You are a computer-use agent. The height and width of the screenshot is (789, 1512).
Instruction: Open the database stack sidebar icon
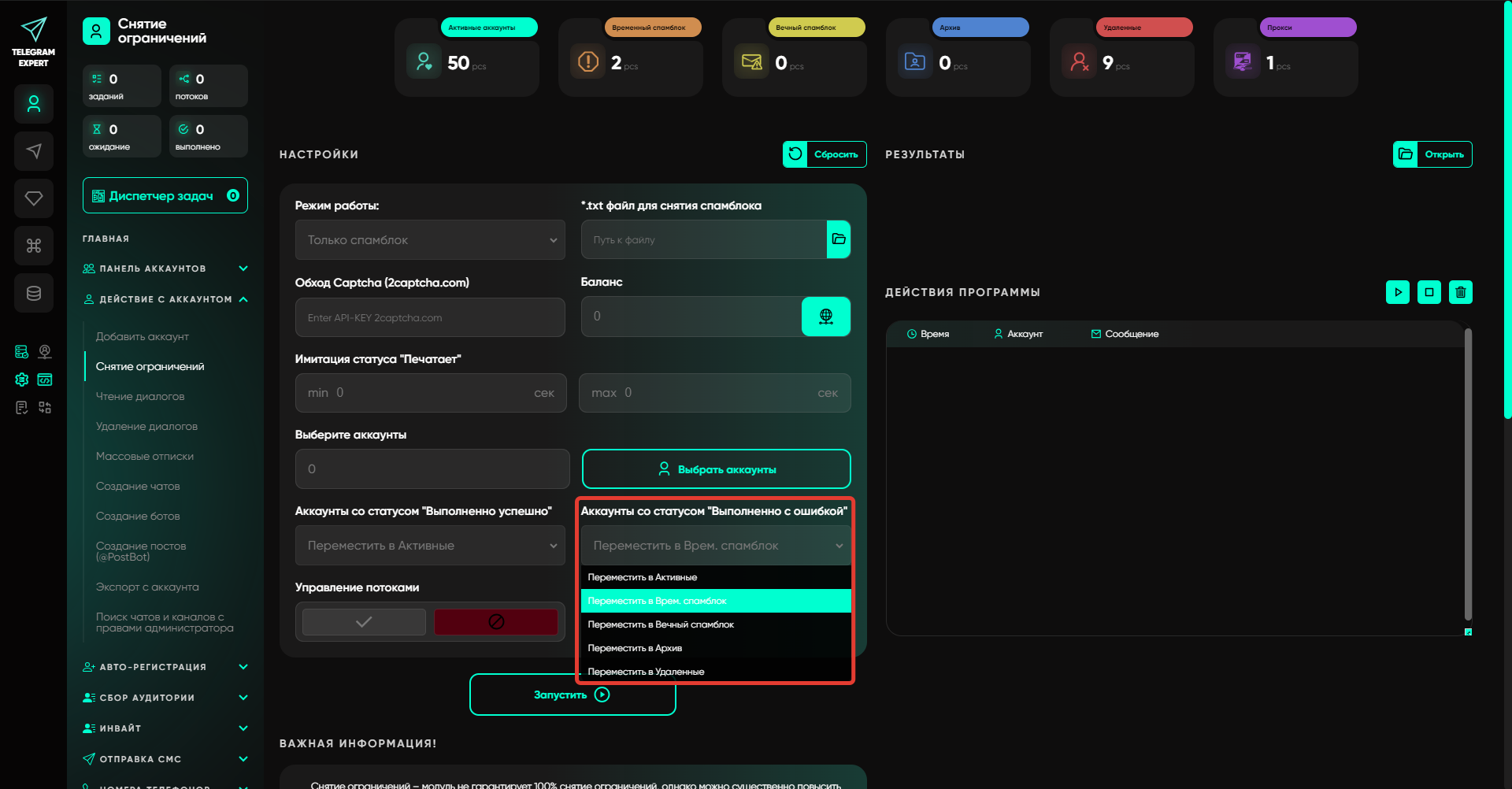click(34, 293)
